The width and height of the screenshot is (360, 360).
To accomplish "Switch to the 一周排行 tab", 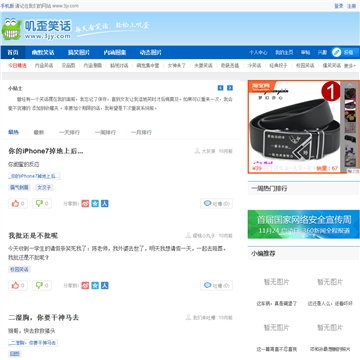I will [x=105, y=132].
